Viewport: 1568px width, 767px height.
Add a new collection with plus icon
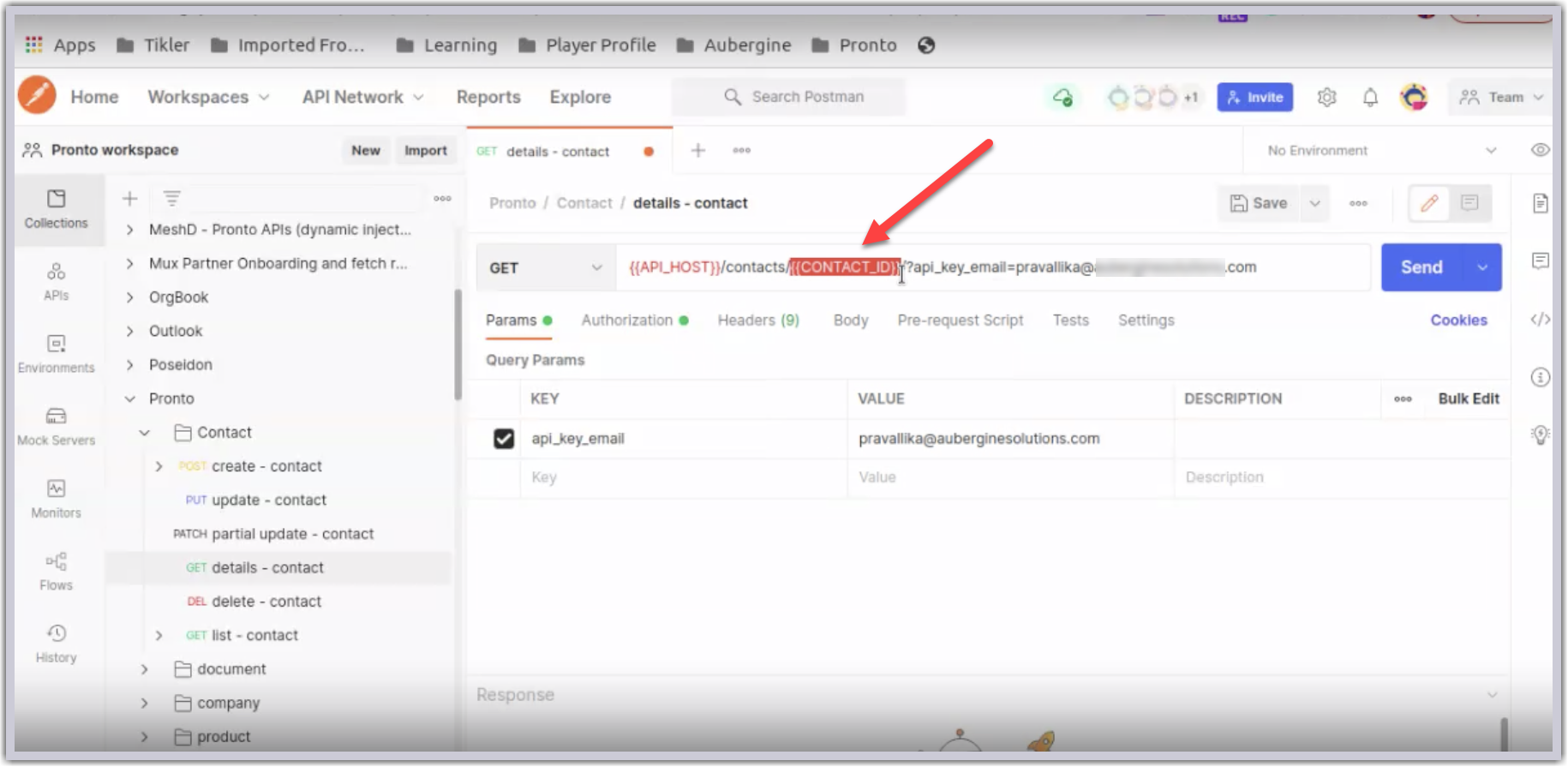(129, 199)
